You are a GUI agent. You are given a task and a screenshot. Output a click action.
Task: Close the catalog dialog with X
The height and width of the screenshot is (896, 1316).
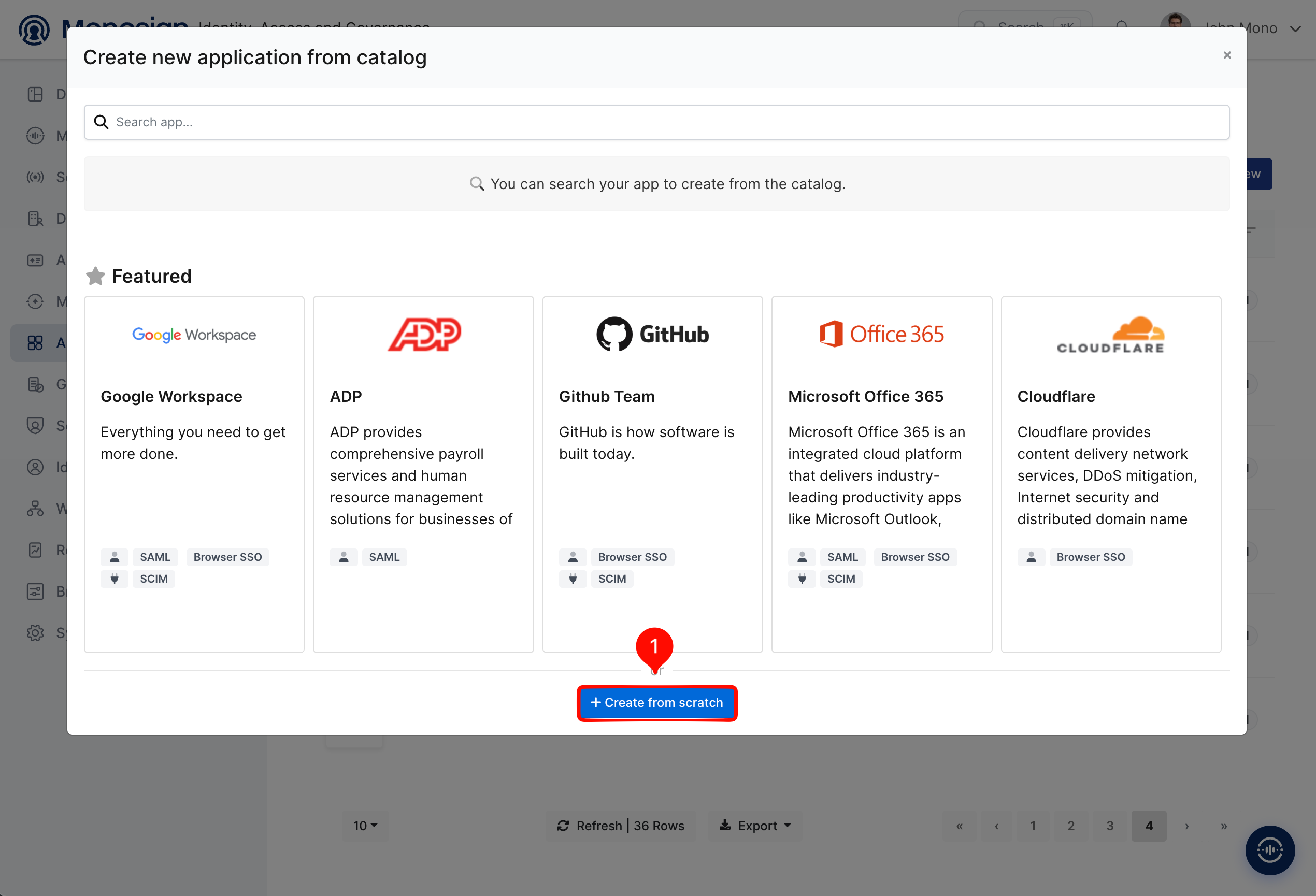tap(1227, 55)
